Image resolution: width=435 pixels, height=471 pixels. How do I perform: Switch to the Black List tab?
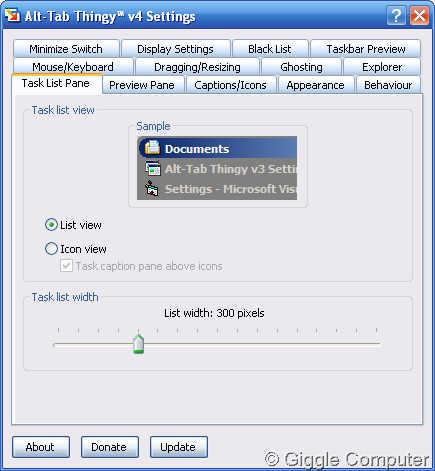[270, 49]
